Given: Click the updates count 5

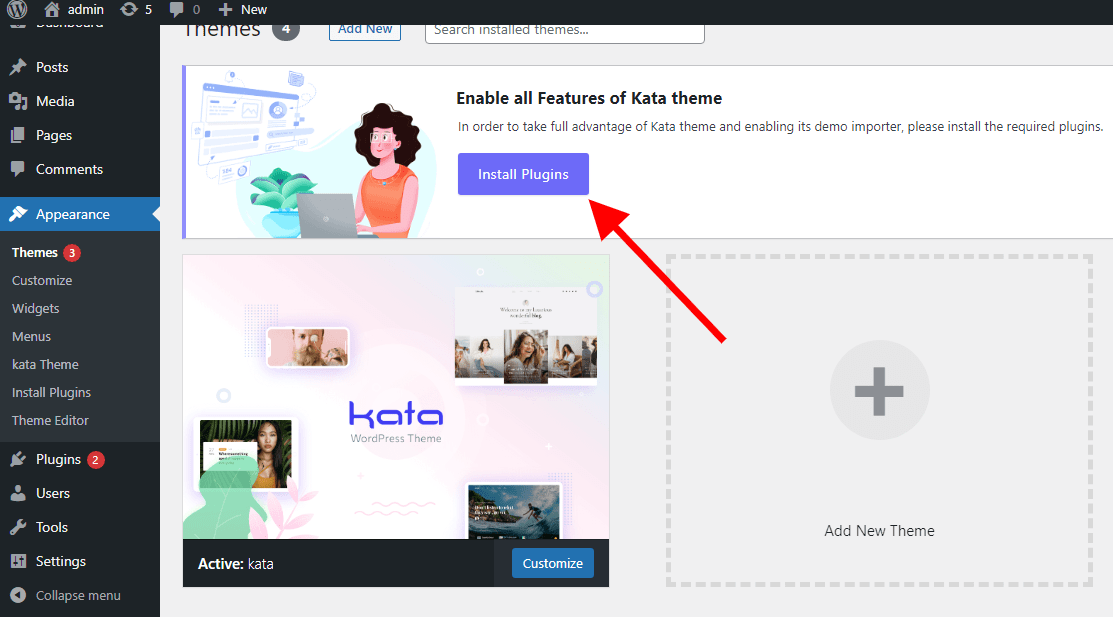Looking at the screenshot, I should (x=148, y=9).
